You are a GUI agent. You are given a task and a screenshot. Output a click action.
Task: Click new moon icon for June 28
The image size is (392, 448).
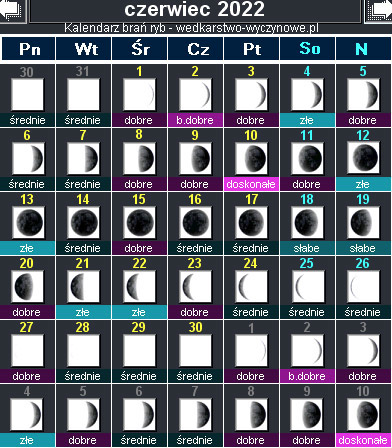click(83, 351)
